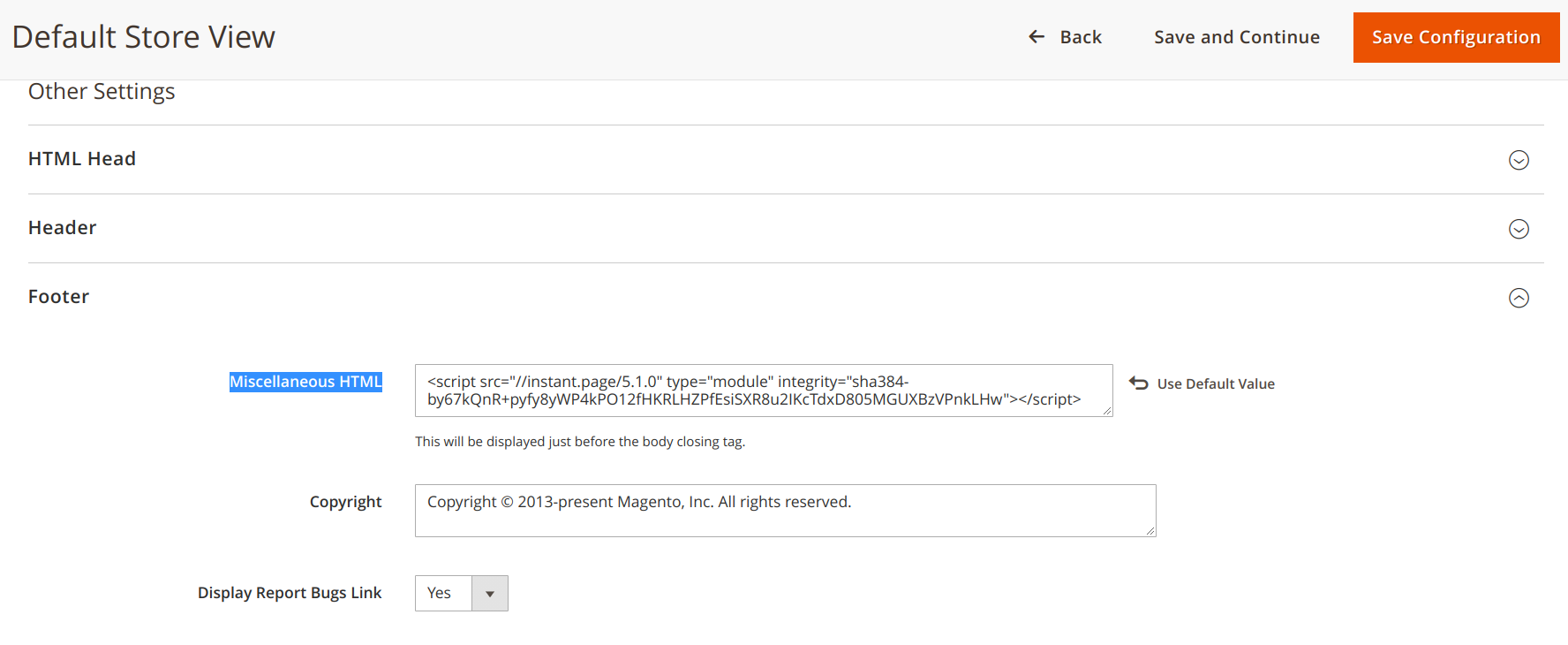Screen dimensions: 1568x645
Task: Grab the Miscellaneous HTML textarea resize handle
Action: [x=1107, y=411]
